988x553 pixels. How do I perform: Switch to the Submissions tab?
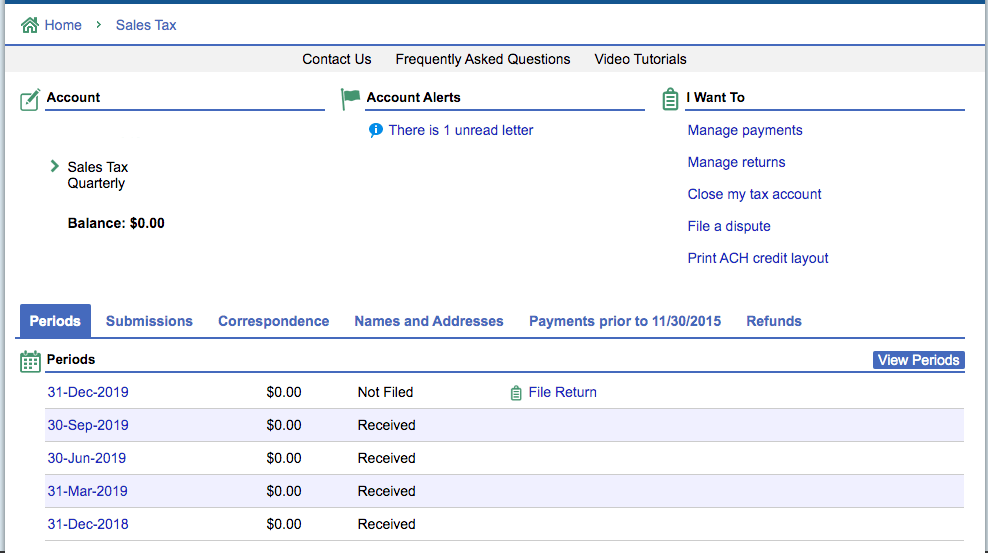pyautogui.click(x=149, y=321)
